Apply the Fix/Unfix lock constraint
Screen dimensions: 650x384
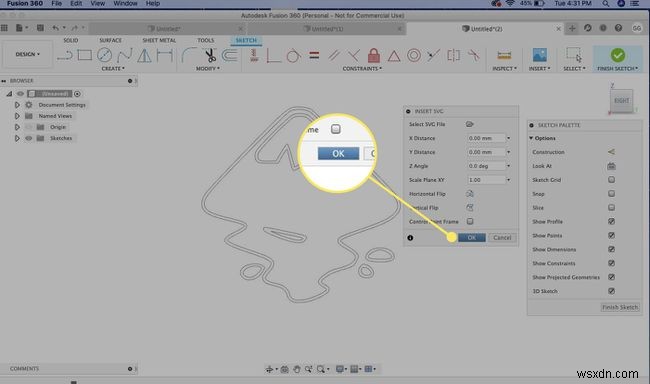[374, 55]
